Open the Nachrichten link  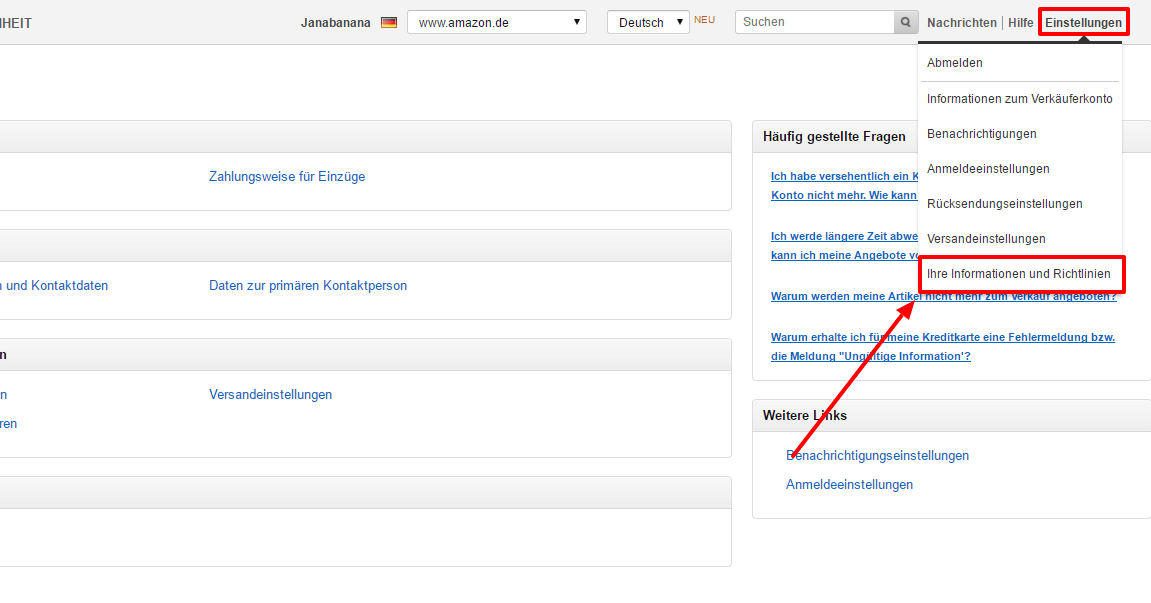(x=962, y=23)
